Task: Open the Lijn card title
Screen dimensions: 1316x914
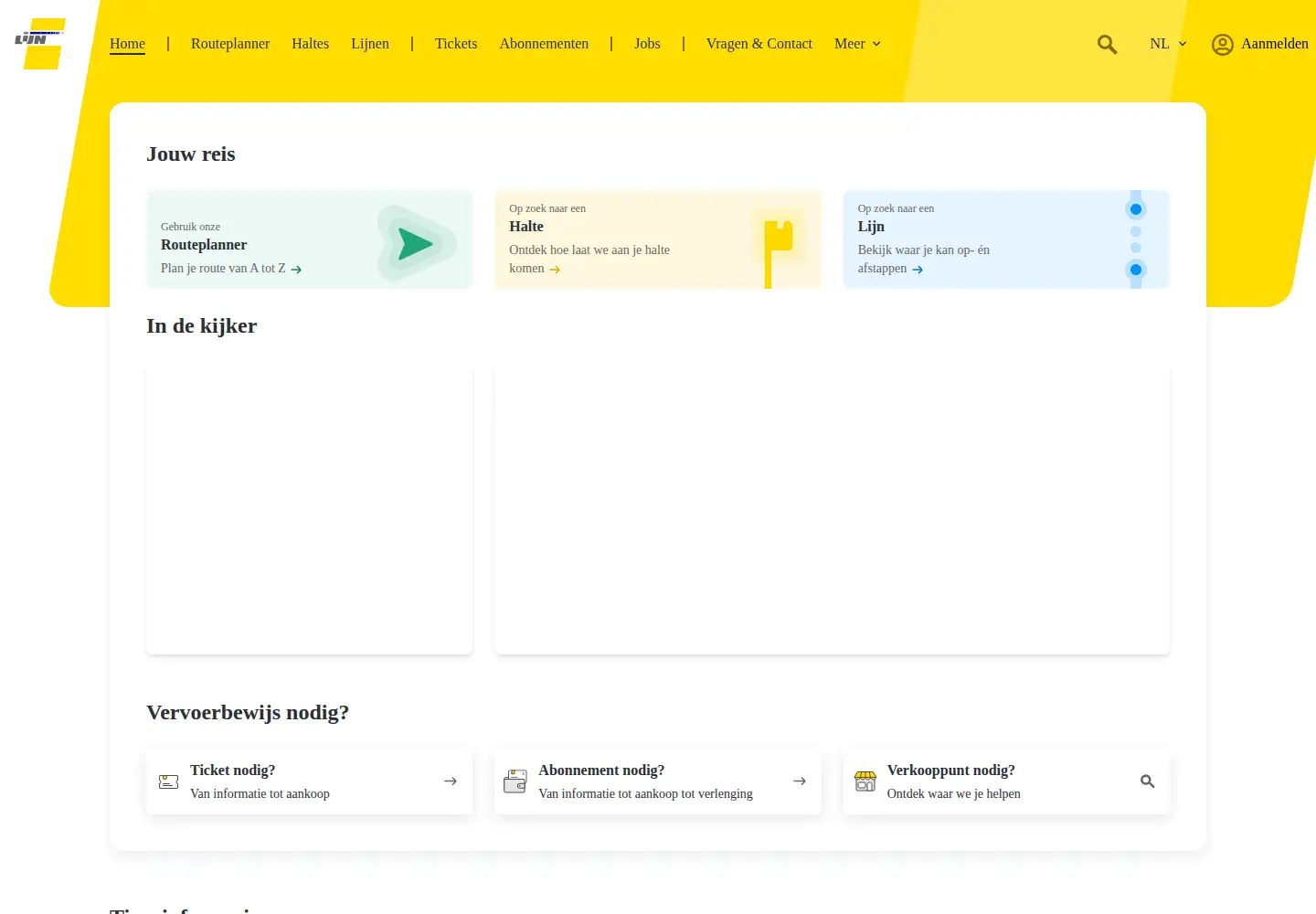Action: coord(871,227)
